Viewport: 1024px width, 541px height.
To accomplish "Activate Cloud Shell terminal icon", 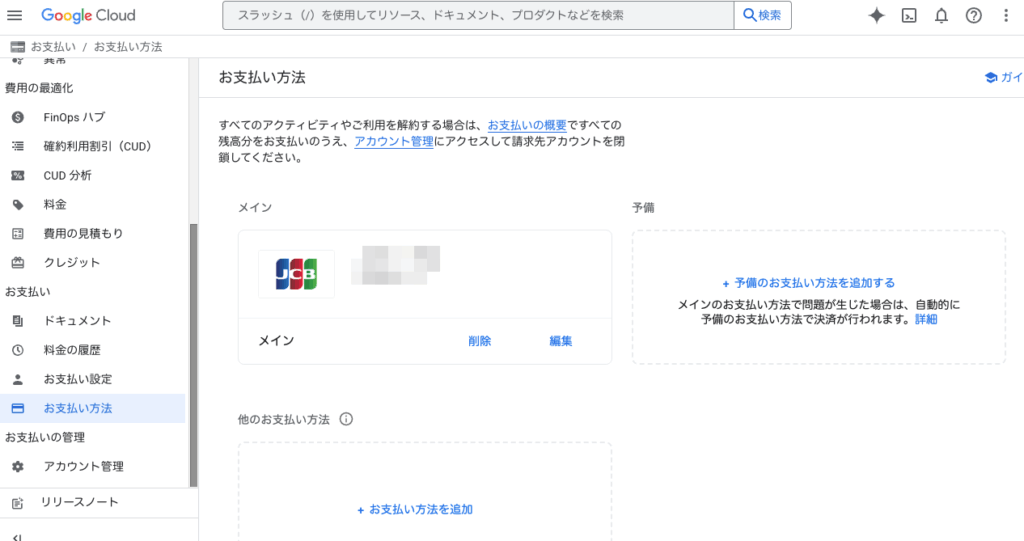I will click(x=909, y=16).
